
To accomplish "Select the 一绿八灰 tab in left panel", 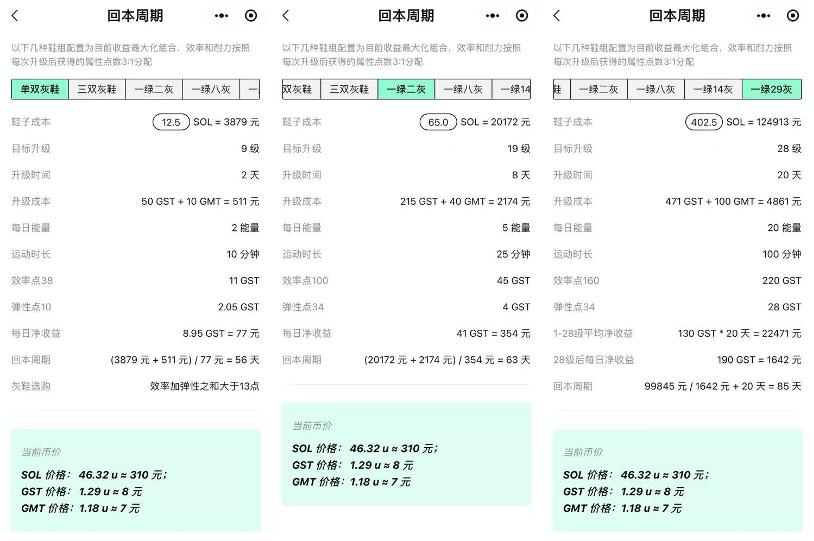I will pyautogui.click(x=211, y=89).
